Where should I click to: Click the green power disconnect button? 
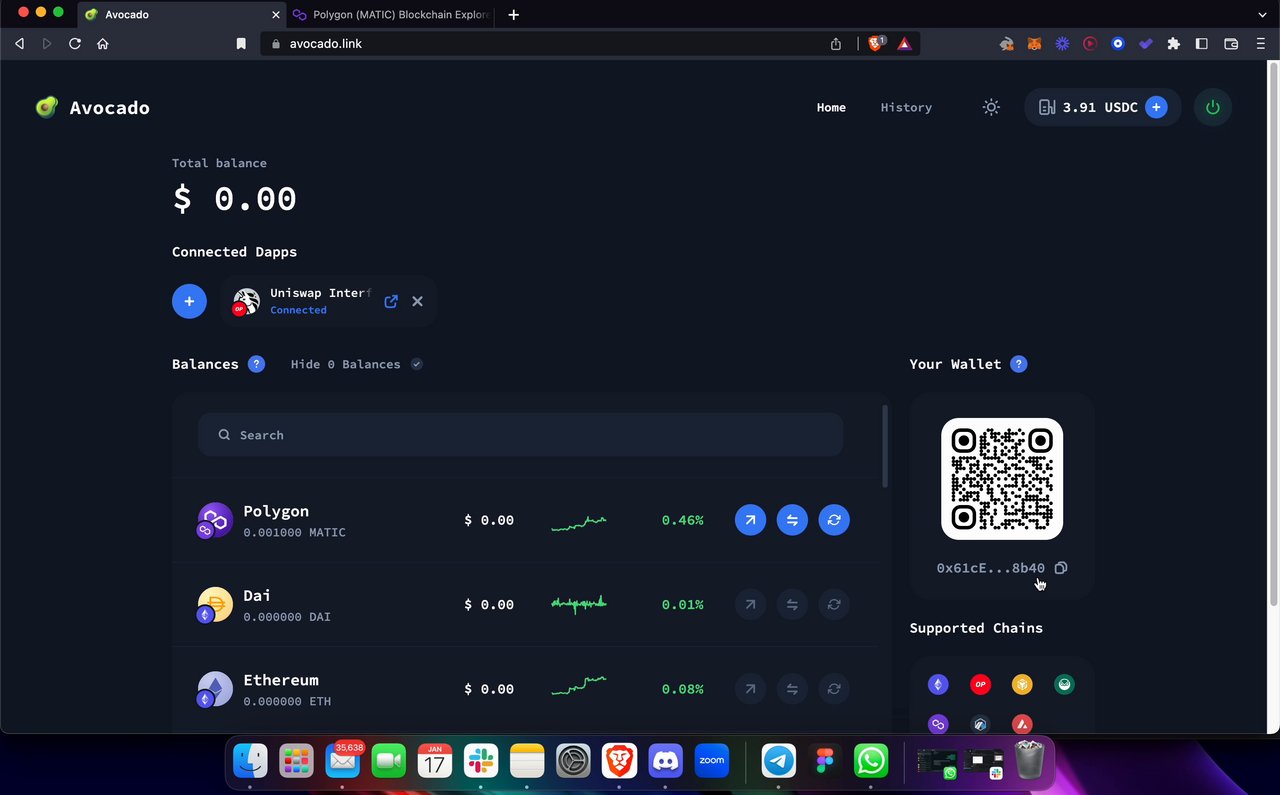1213,107
